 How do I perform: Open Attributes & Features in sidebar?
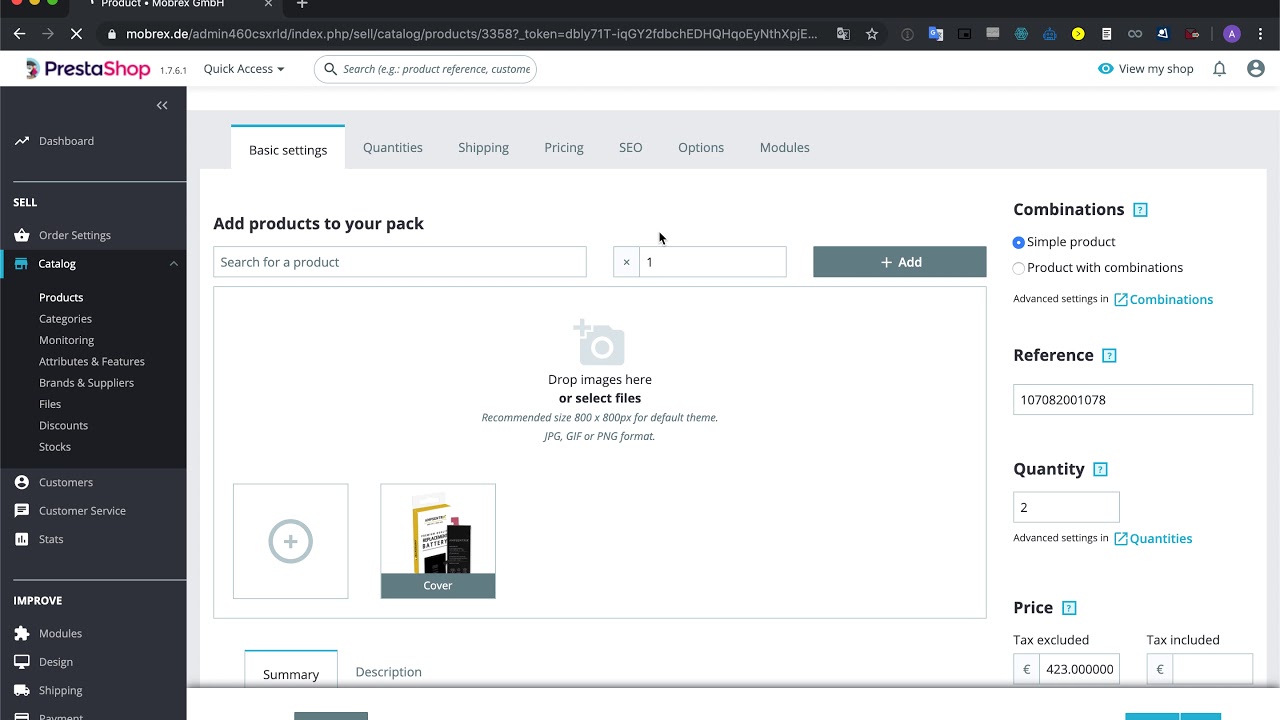(x=92, y=361)
